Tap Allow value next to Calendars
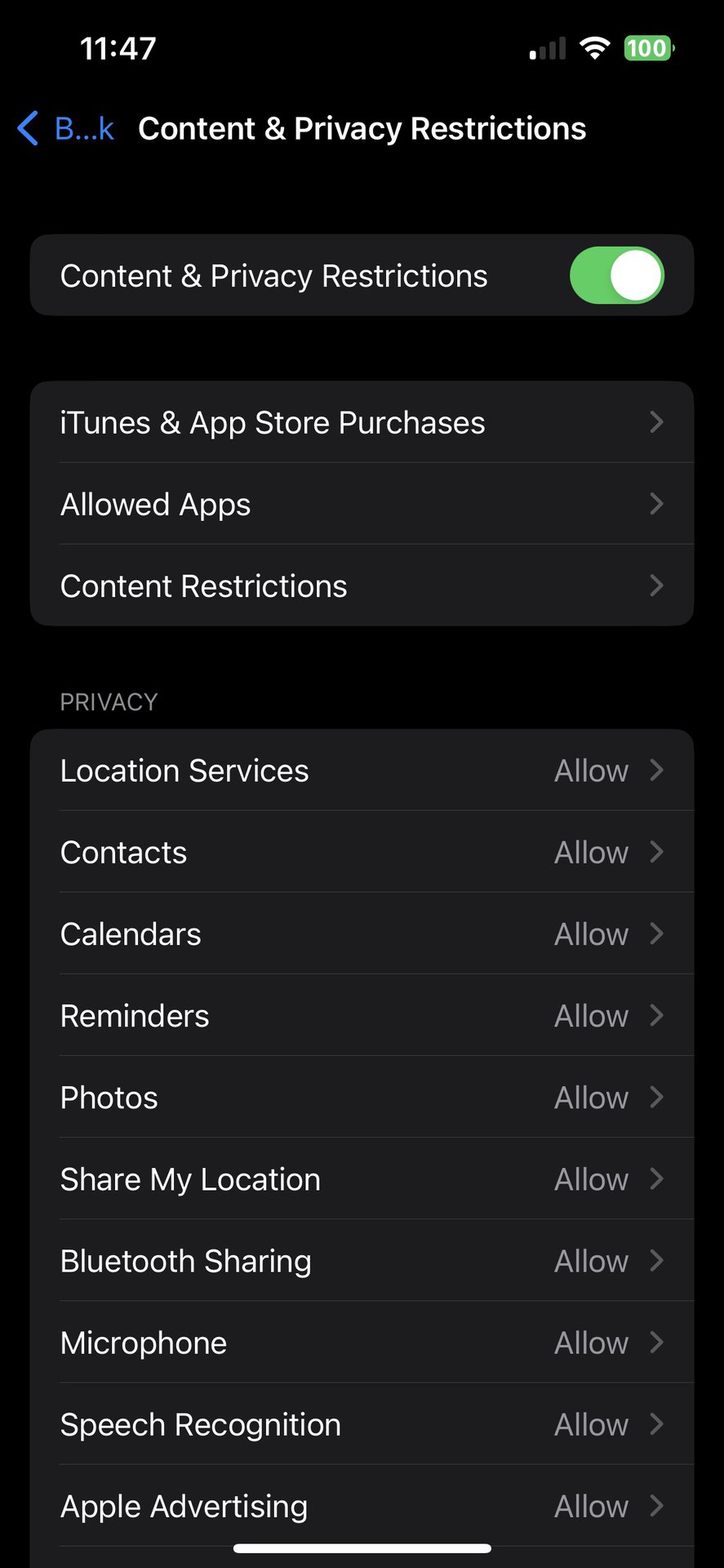The image size is (724, 1568). pos(591,934)
